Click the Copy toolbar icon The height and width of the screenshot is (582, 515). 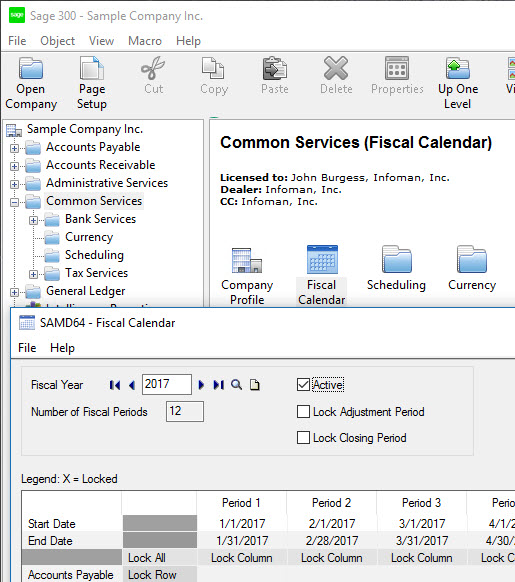coord(213,68)
